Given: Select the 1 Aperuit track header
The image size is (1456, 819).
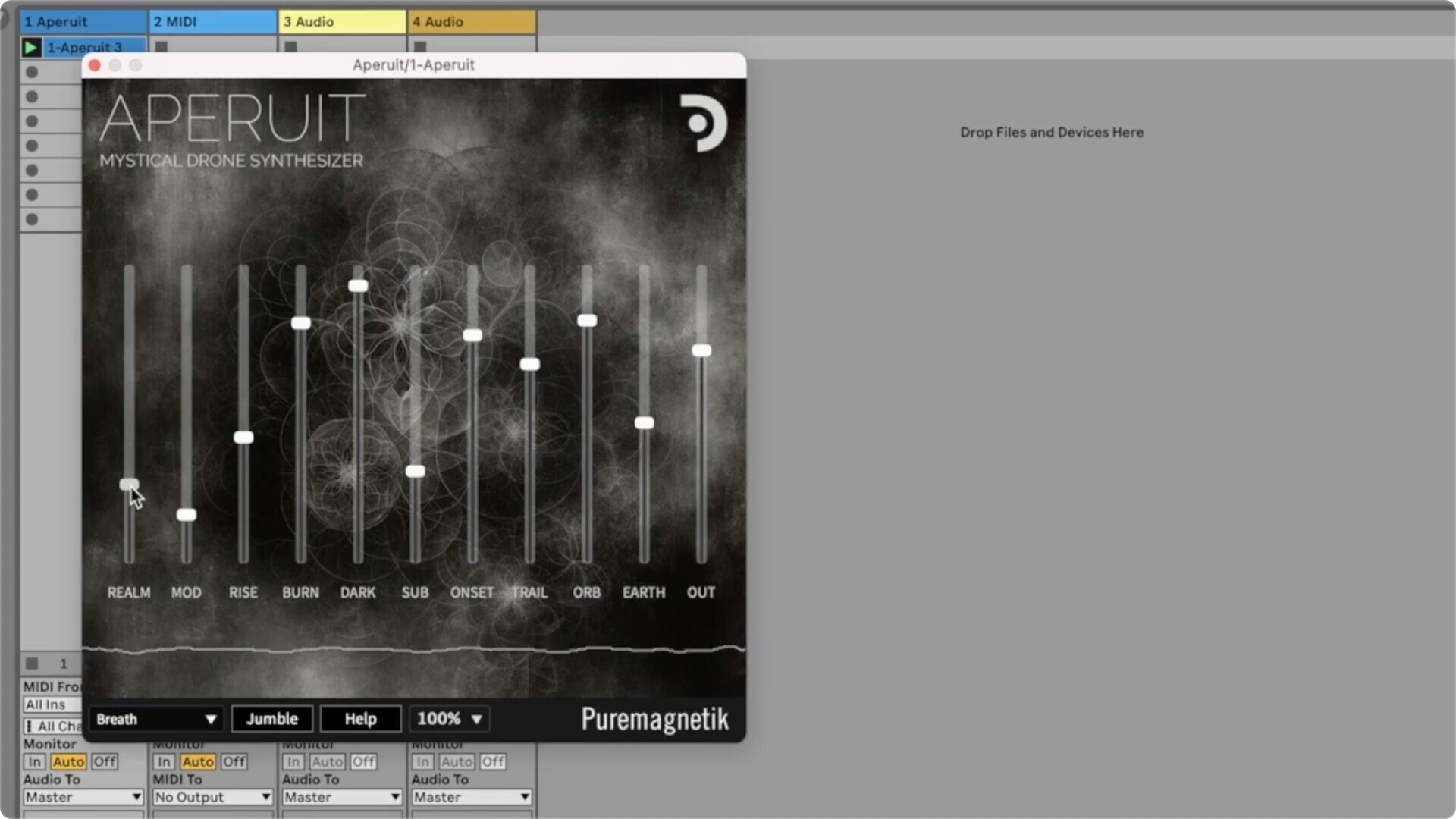Looking at the screenshot, I should point(84,22).
